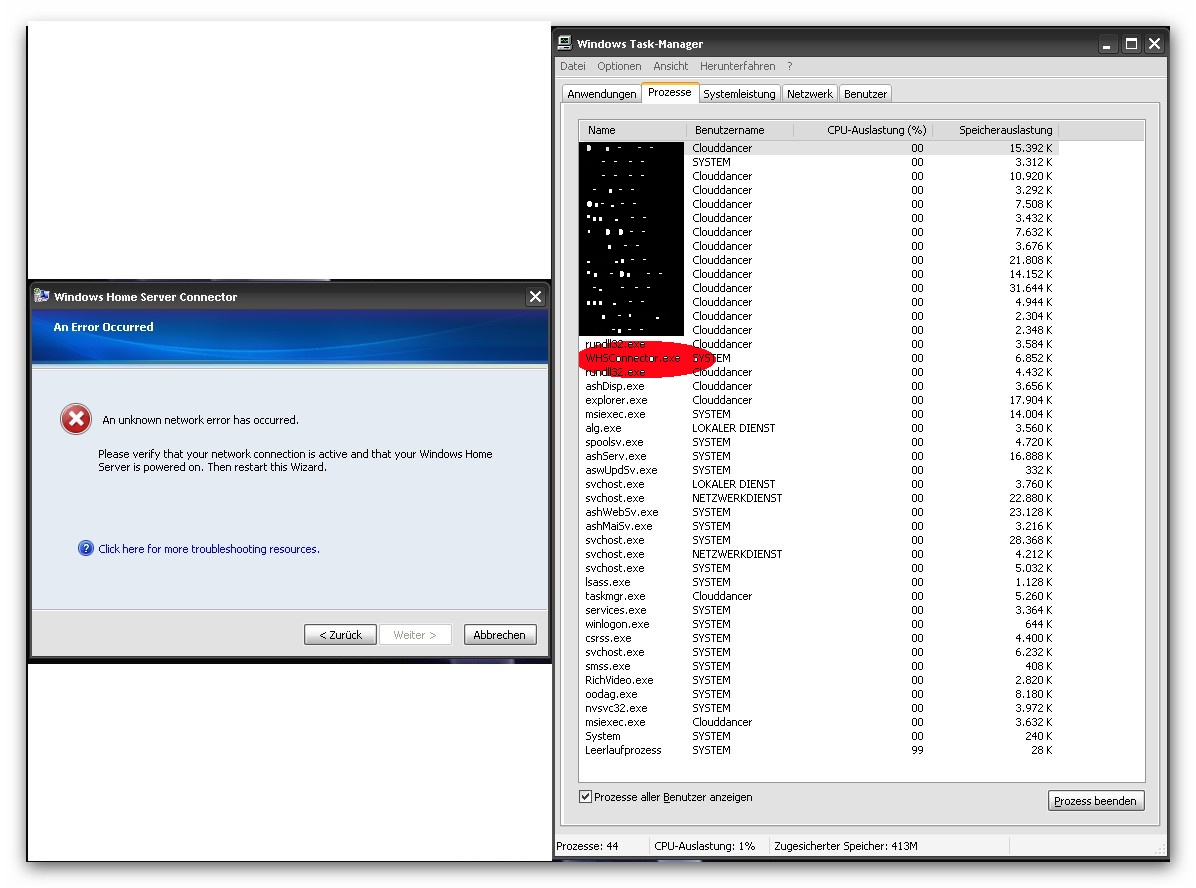Click the 'CPU-Auslastung: 1%' status entry
The width and height of the screenshot is (1196, 888).
[x=705, y=846]
